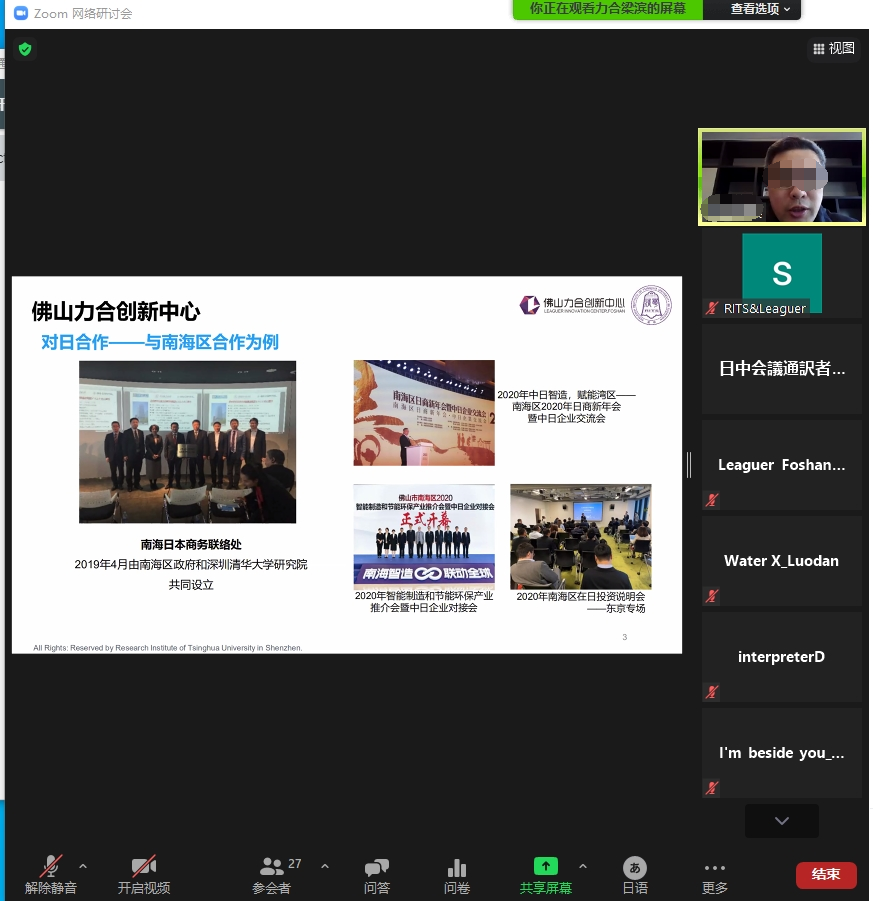Open the 更多 more options icon
The height and width of the screenshot is (901, 873).
714,866
